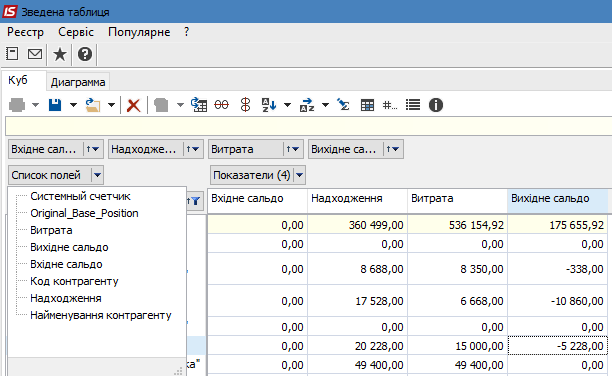612x376 pixels.
Task: Open the Показатели (4) dropdown arrow
Action: [x=299, y=175]
